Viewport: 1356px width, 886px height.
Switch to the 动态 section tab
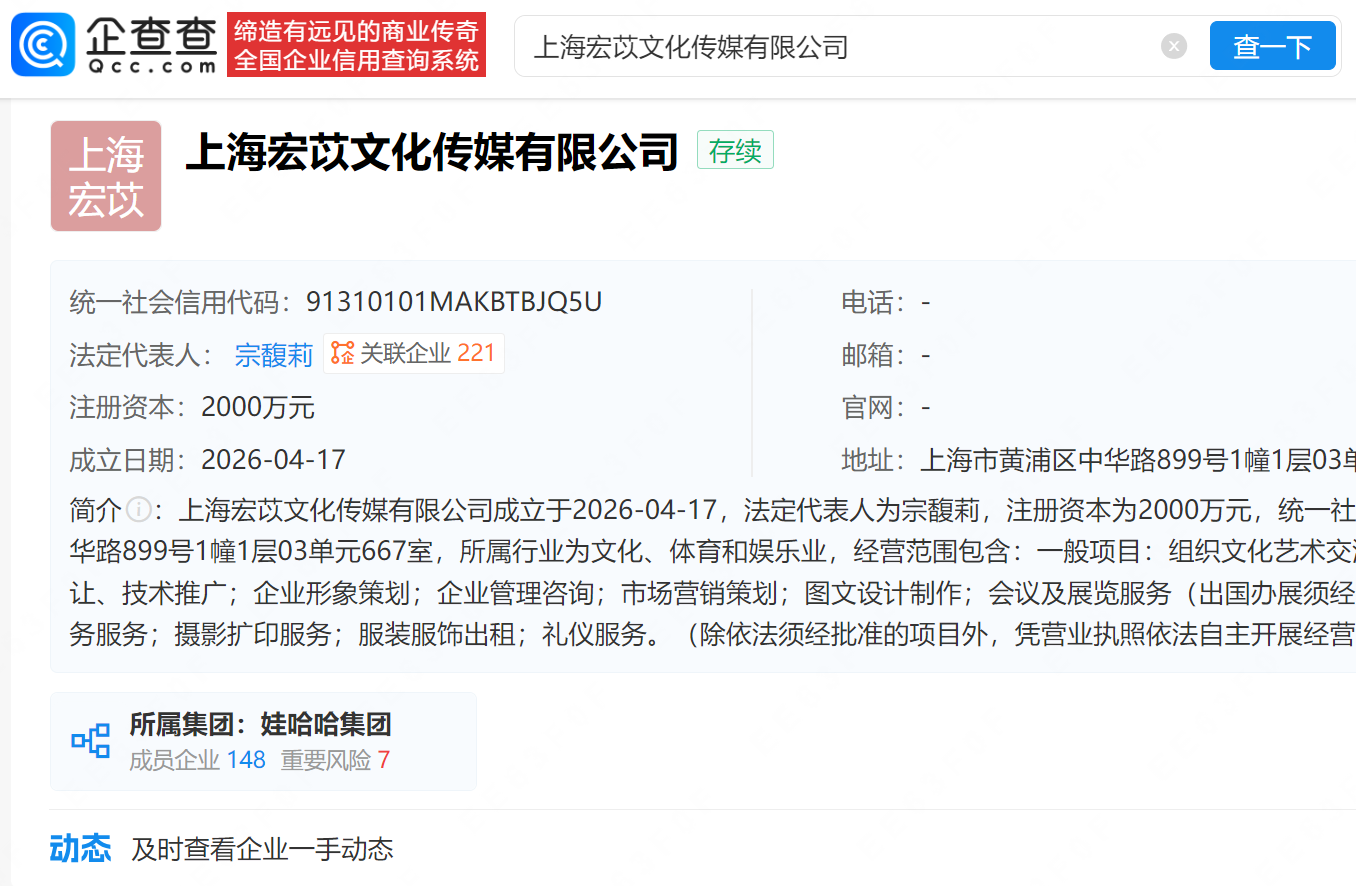(80, 849)
